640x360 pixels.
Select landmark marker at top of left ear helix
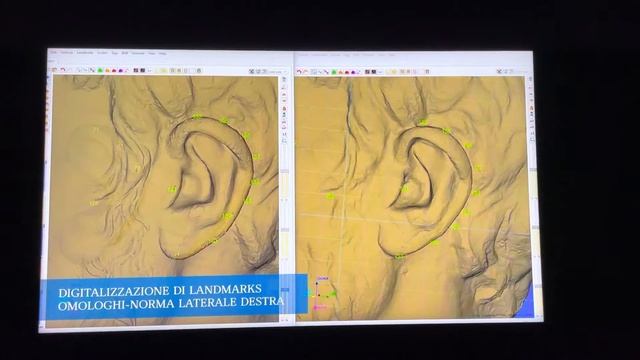coord(197,116)
